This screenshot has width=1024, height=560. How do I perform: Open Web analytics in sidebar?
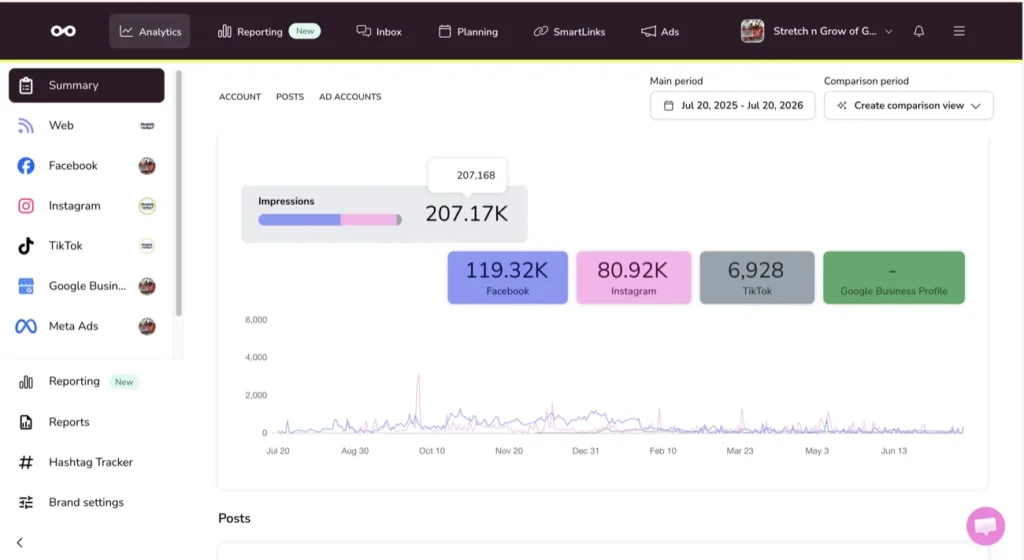tap(86, 125)
